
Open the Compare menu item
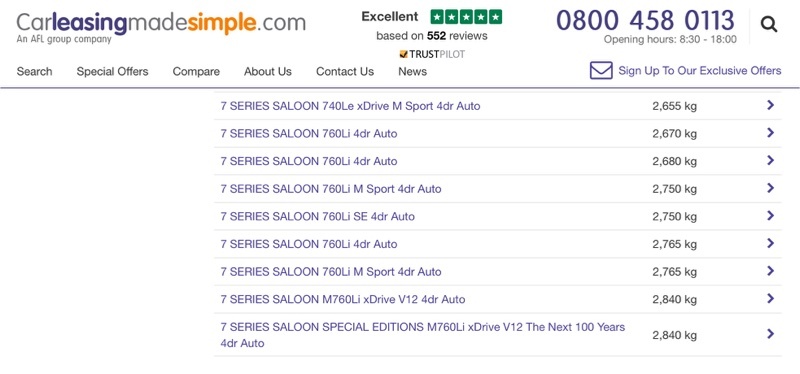click(196, 71)
